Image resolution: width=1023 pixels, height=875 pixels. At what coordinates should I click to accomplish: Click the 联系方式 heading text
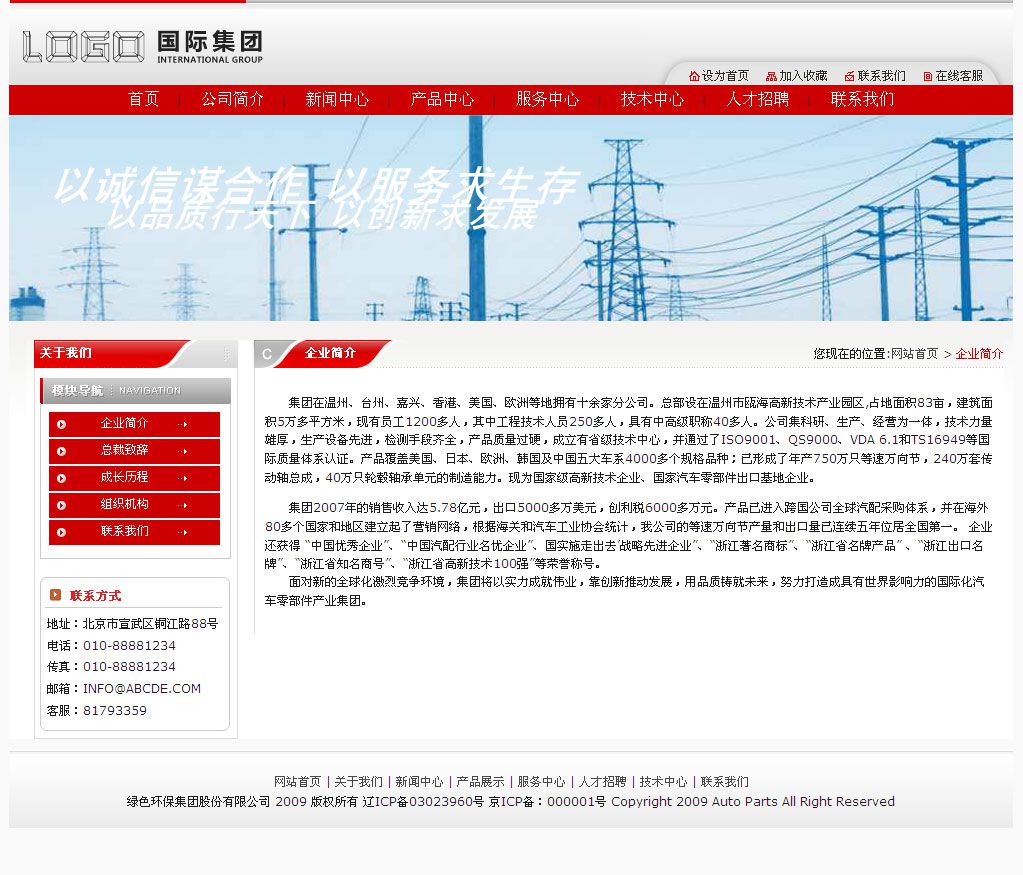95,596
